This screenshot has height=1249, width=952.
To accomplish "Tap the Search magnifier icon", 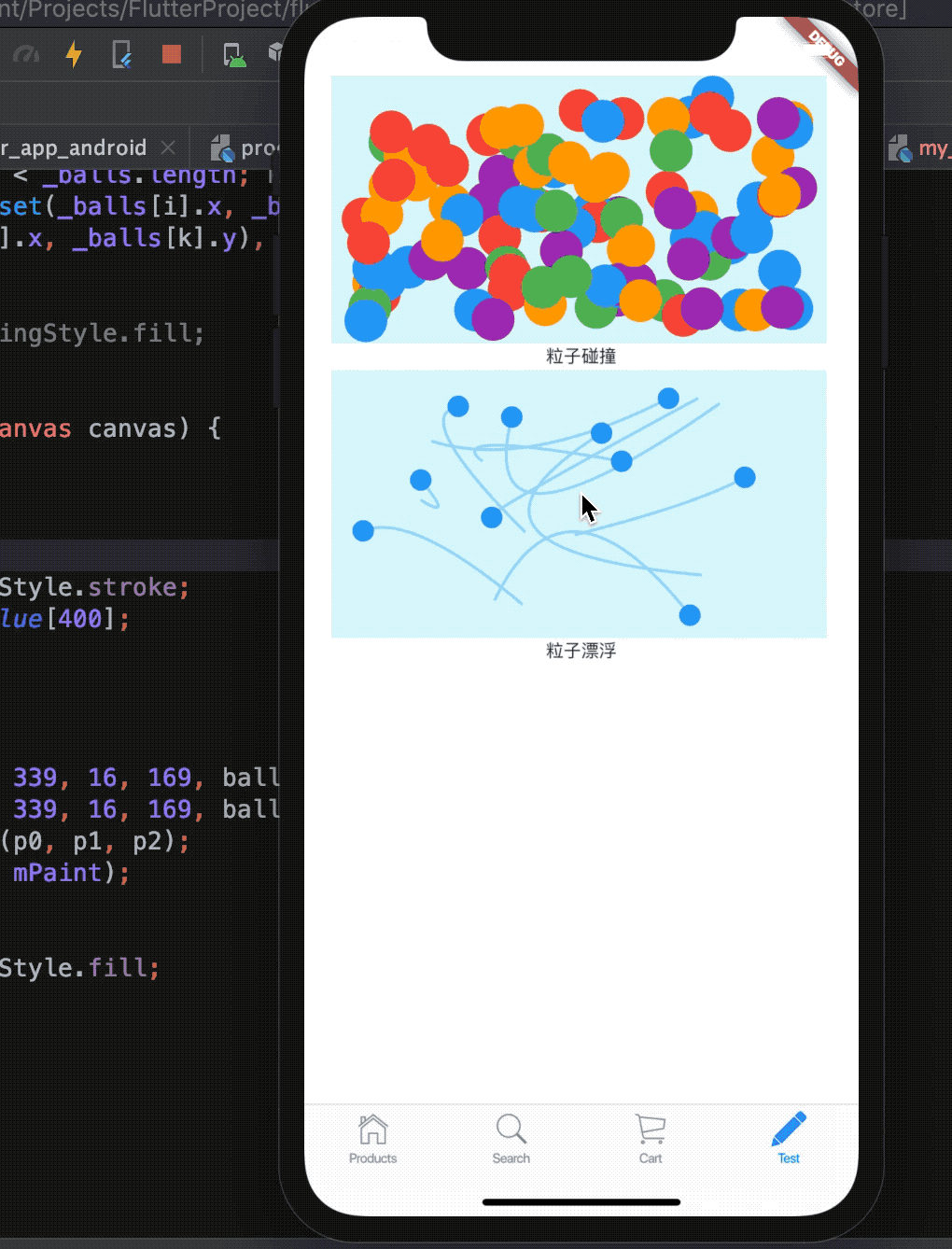I will (x=511, y=1130).
